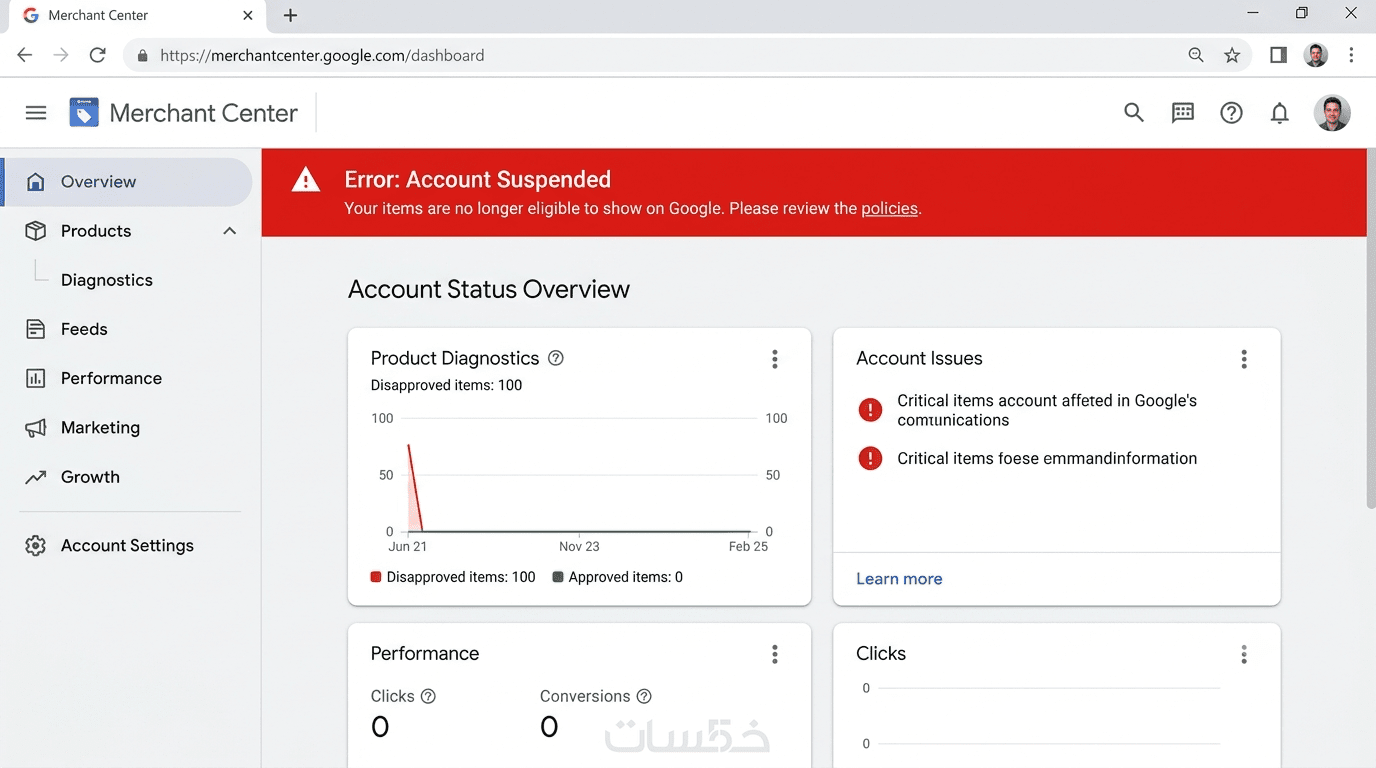Open the hamburger main menu
This screenshot has height=768, width=1376.
click(36, 113)
